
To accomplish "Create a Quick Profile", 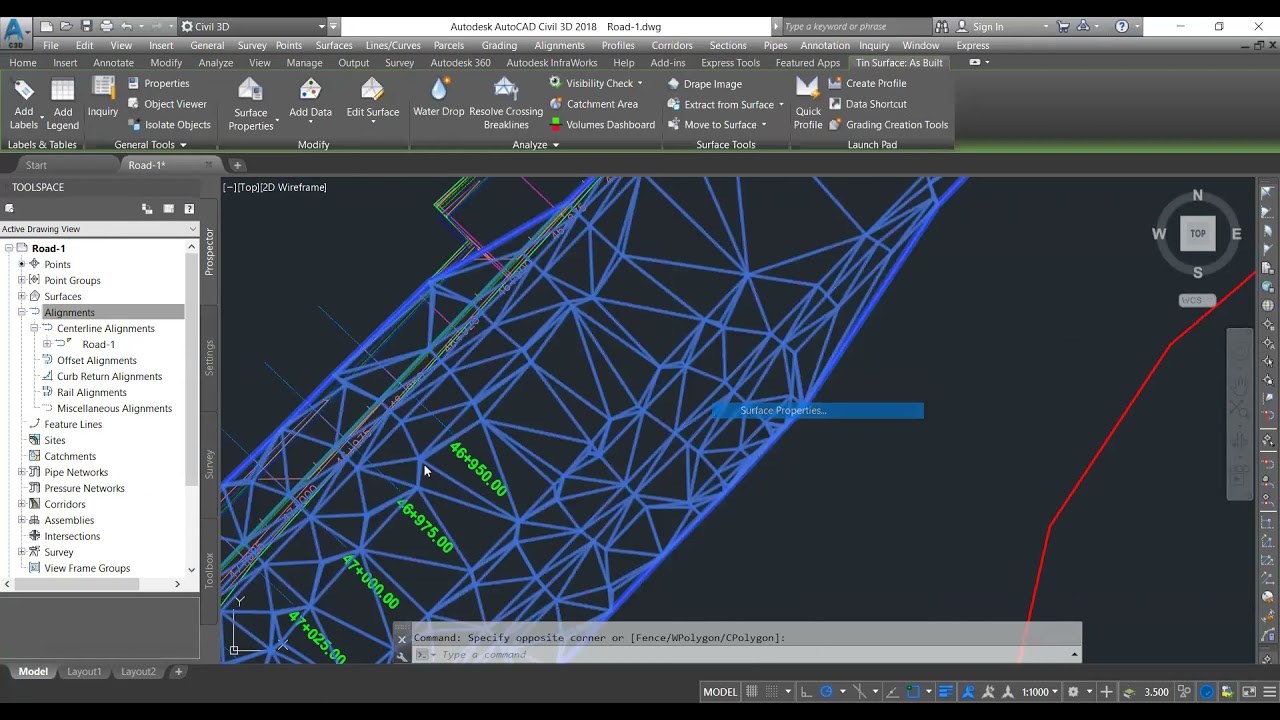I will [808, 105].
